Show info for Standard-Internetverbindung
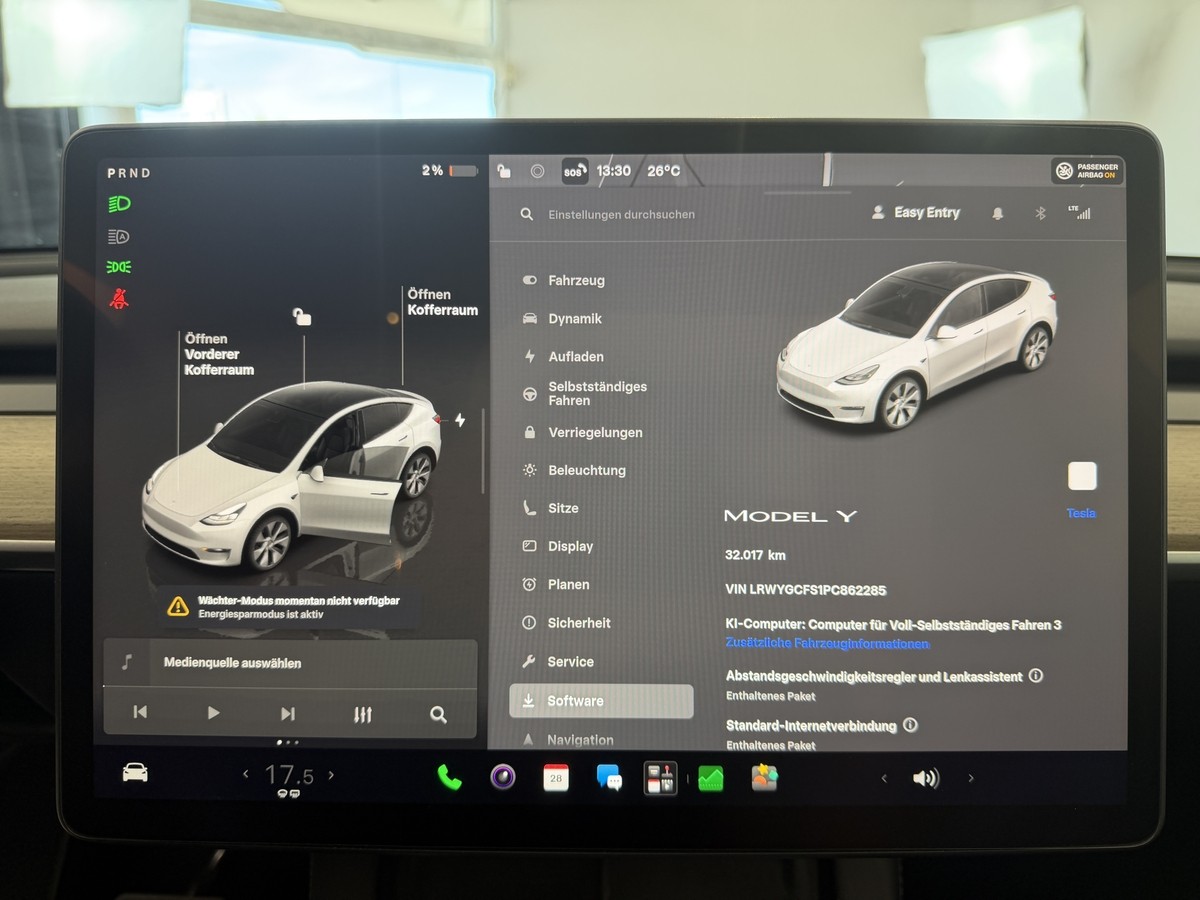The image size is (1200, 900). [910, 725]
